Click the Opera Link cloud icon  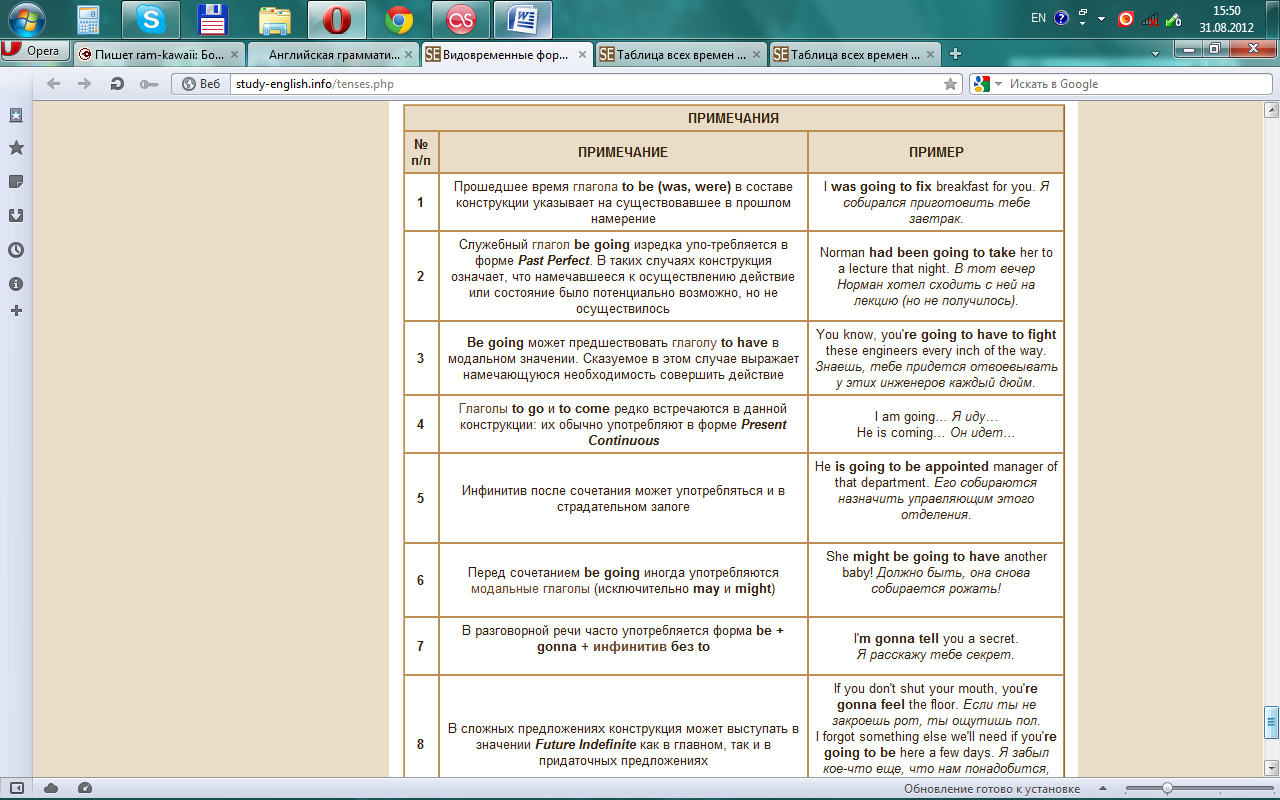click(x=51, y=788)
